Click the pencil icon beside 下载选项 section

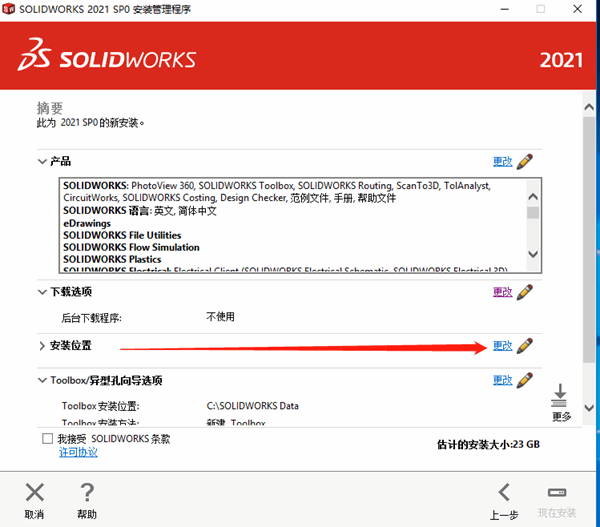point(525,292)
